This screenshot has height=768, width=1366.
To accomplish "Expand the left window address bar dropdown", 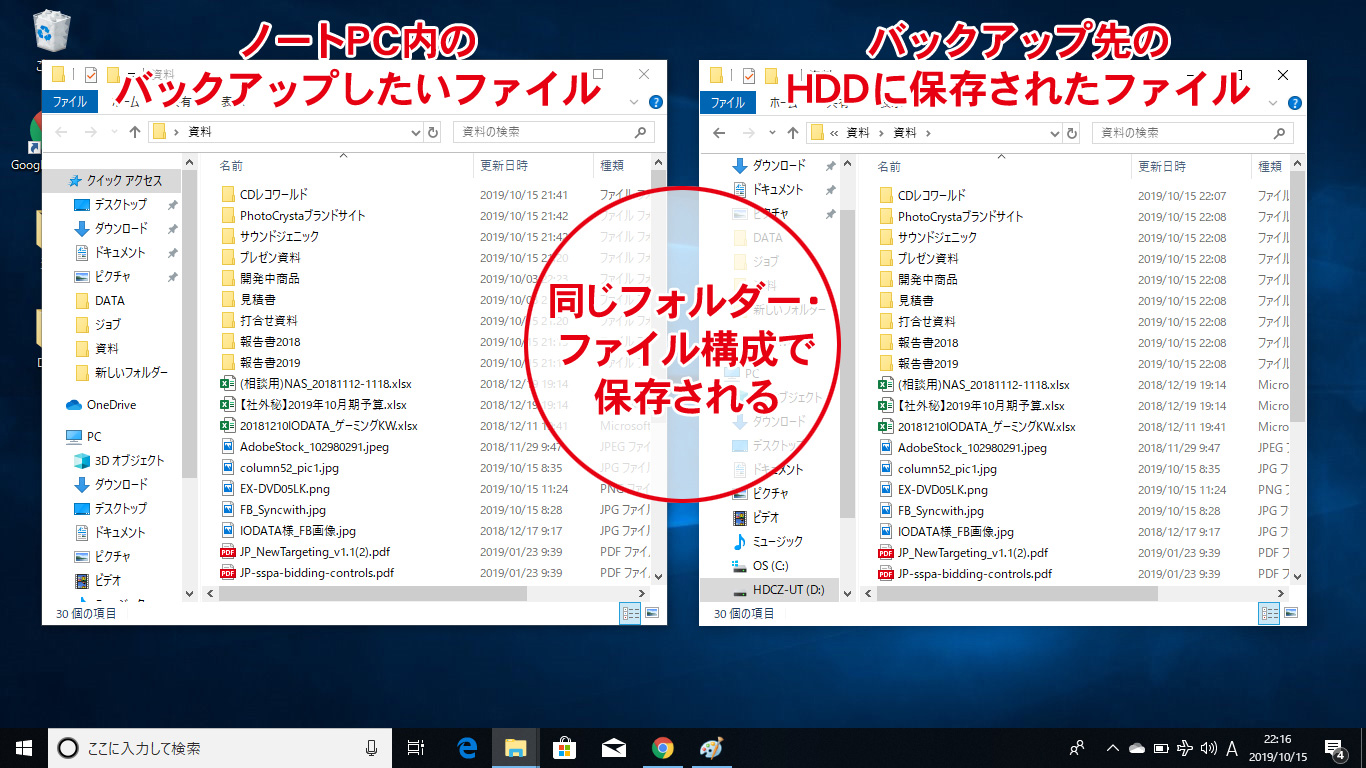I will (x=416, y=132).
